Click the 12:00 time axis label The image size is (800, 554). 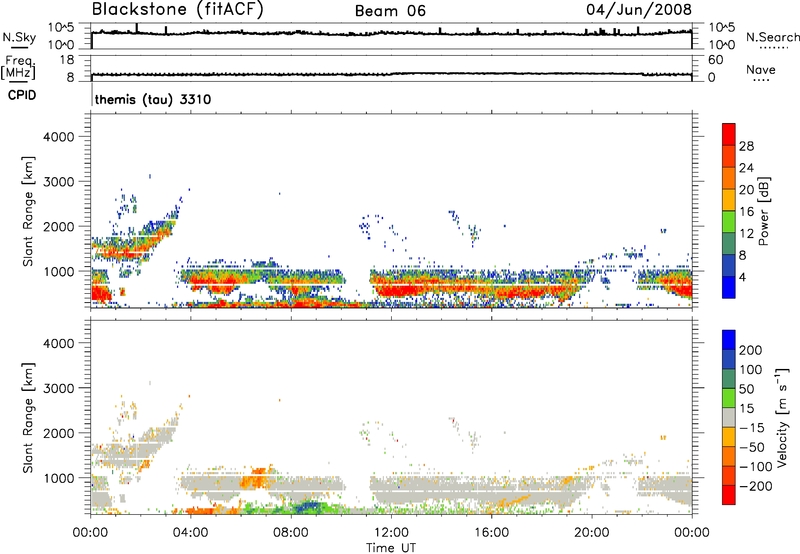click(391, 533)
